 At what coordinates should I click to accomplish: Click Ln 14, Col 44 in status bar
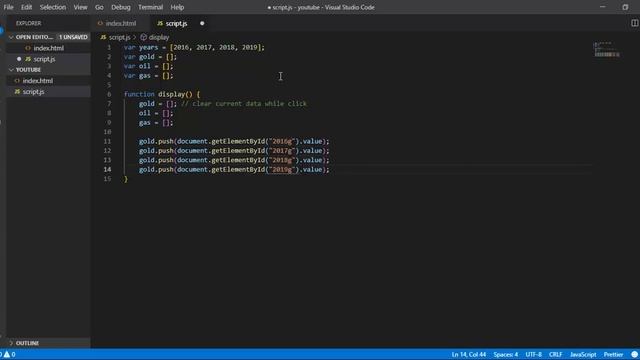(469, 354)
